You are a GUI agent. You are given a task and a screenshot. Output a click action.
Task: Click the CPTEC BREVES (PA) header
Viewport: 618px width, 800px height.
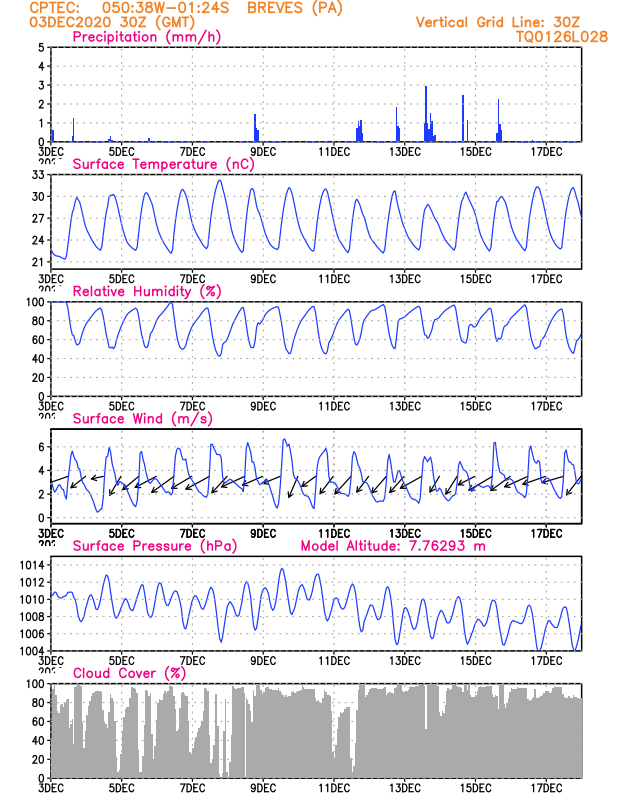point(186,8)
